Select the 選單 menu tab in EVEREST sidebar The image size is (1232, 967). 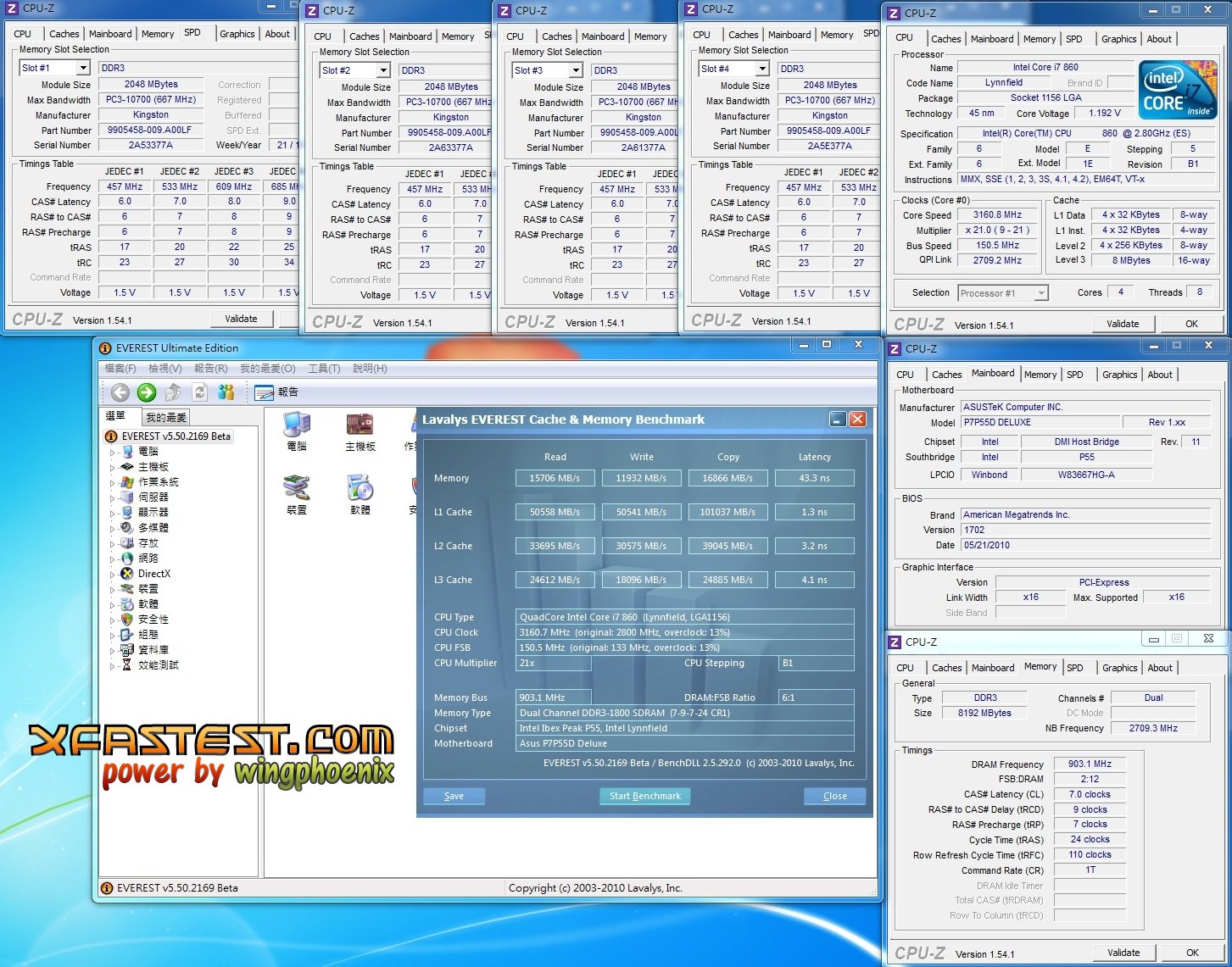pyautogui.click(x=115, y=416)
